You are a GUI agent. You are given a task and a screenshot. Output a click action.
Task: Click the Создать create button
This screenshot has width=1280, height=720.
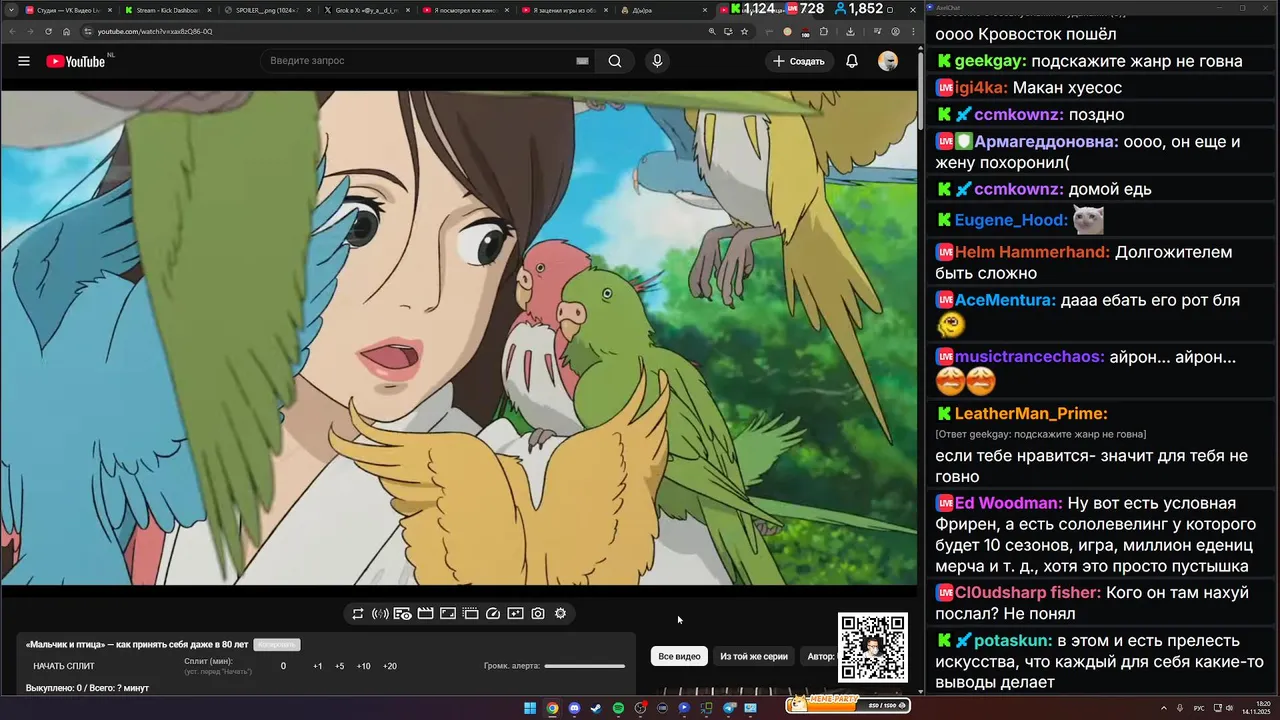coord(799,61)
